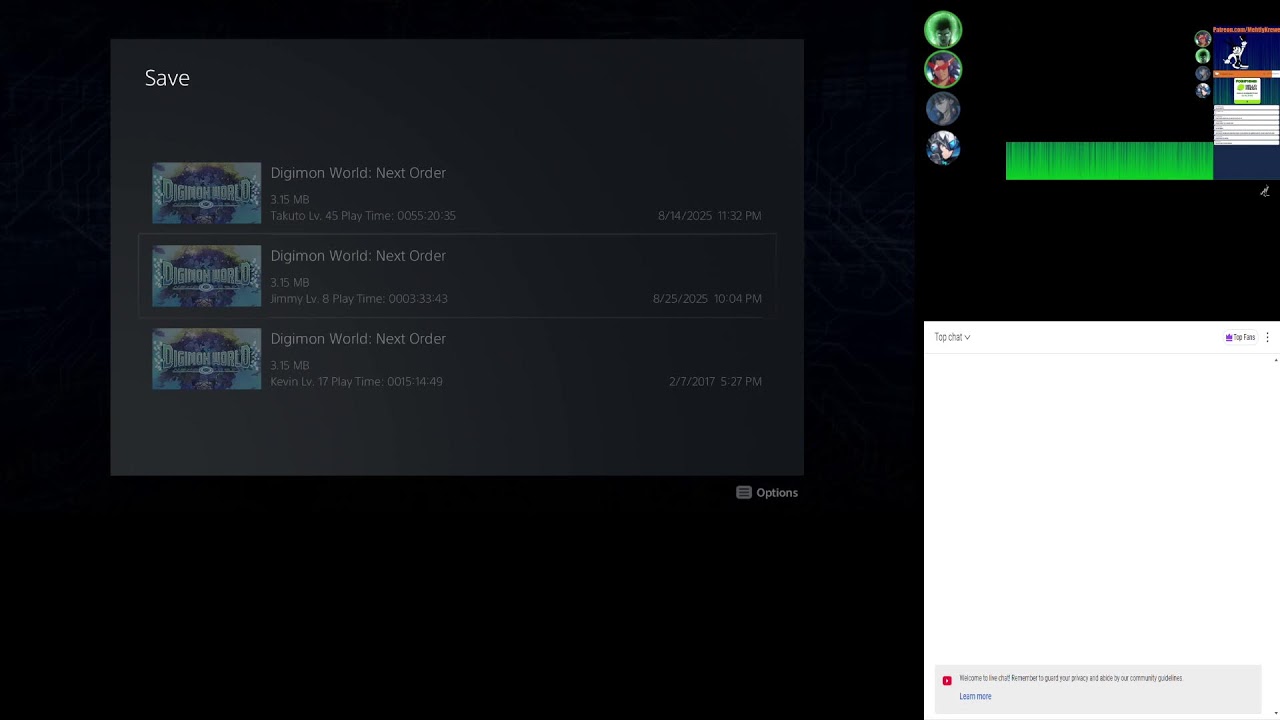Click the small red-visor avatar beside Patreon panel
Image resolution: width=1280 pixels, height=720 pixels.
(x=1203, y=39)
